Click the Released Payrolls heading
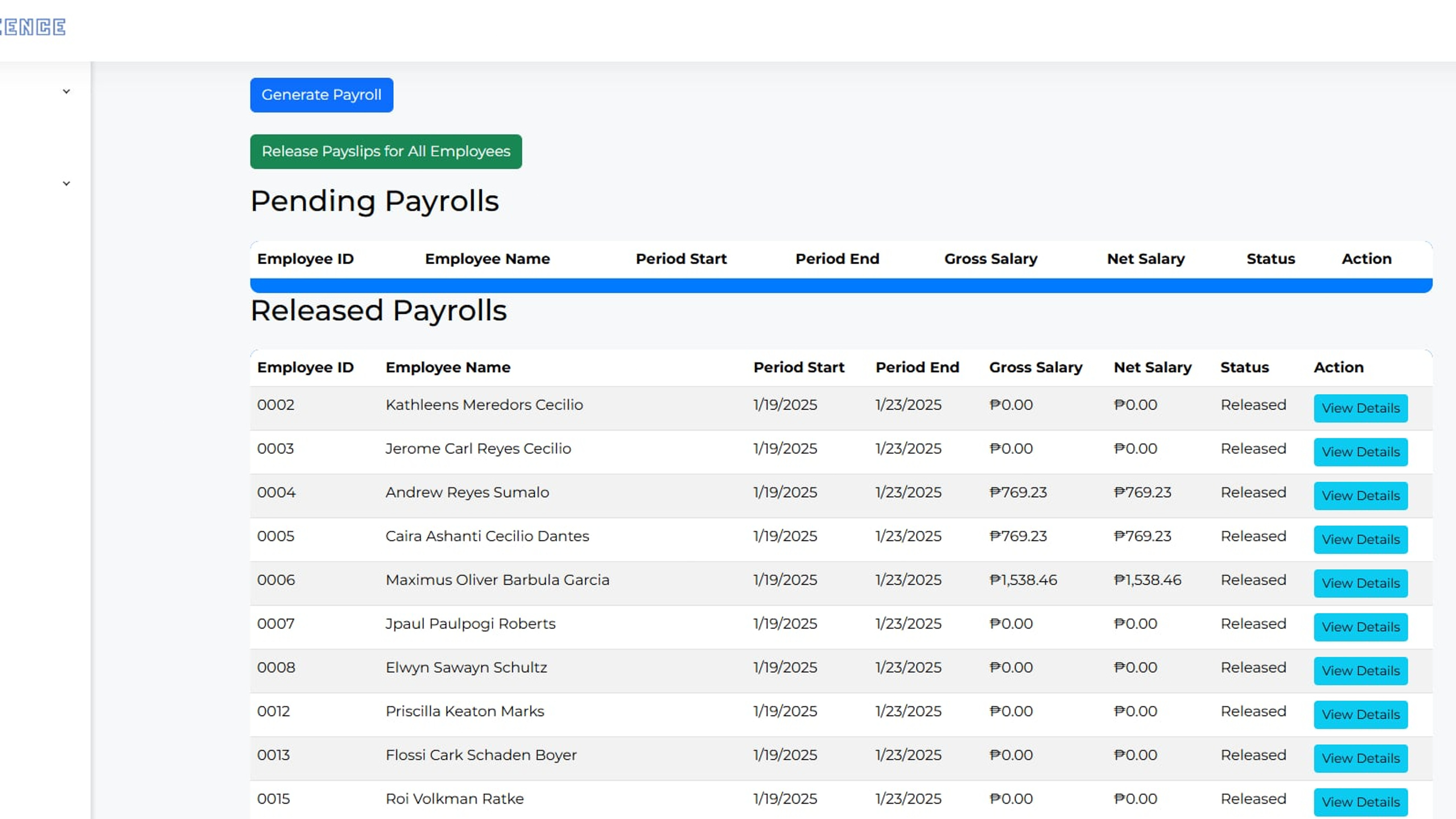 [x=378, y=311]
